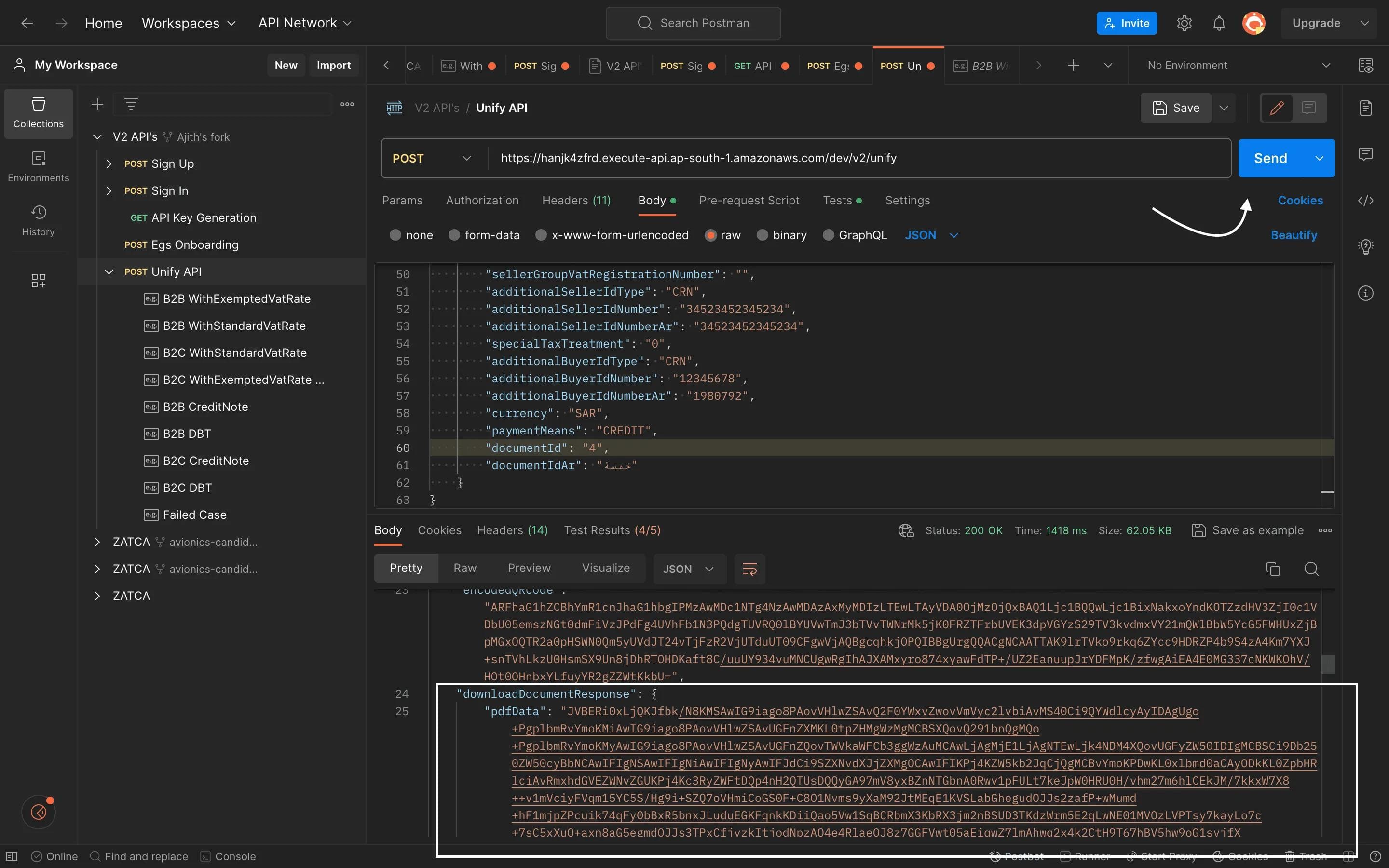Open the settings gear icon

coord(1184,23)
